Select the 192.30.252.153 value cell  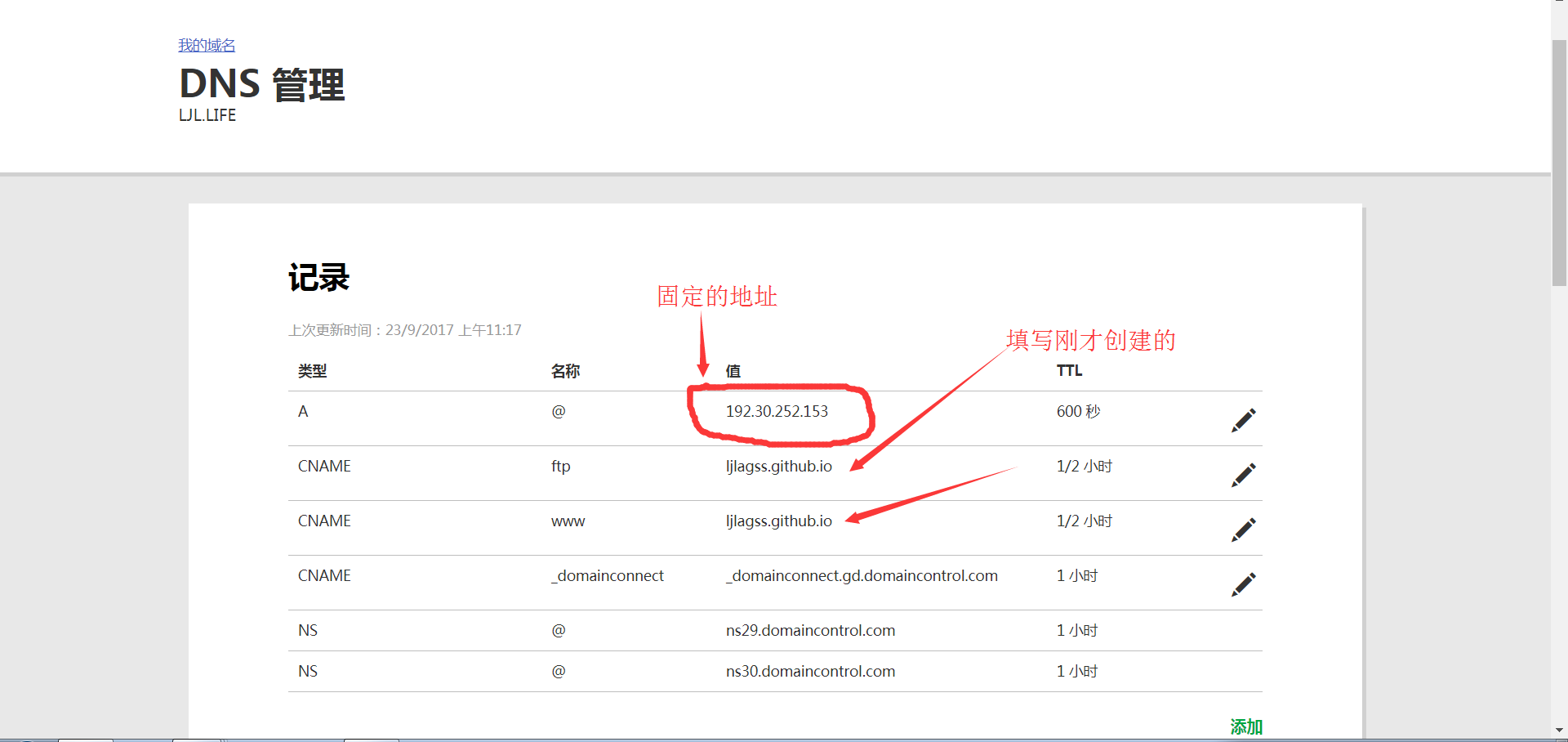777,411
